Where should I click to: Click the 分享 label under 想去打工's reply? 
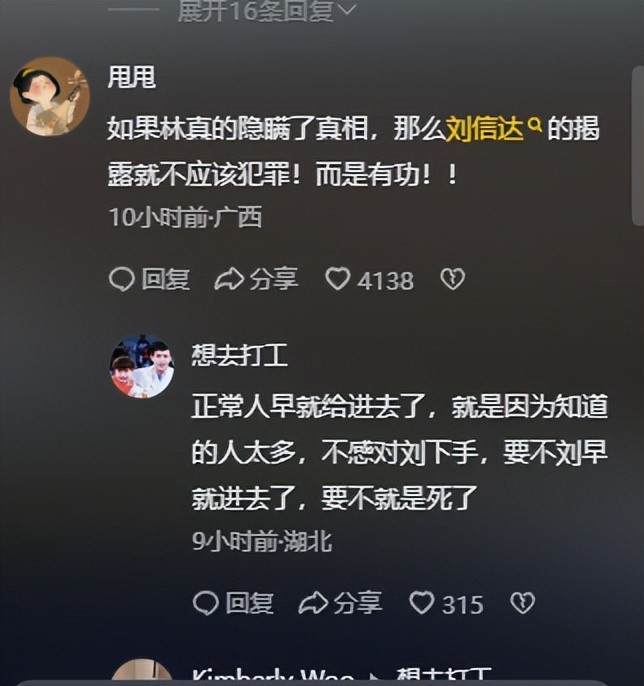pos(358,603)
